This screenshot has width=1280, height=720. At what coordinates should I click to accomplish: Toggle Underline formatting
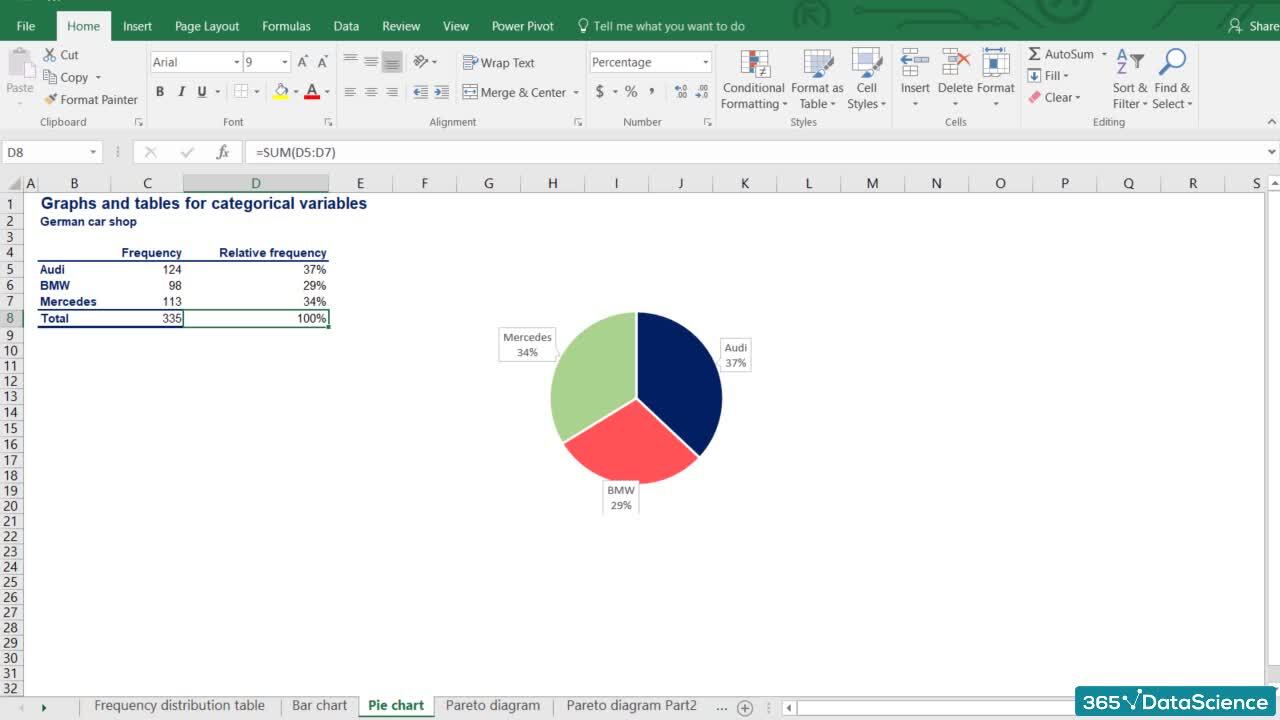click(x=202, y=92)
